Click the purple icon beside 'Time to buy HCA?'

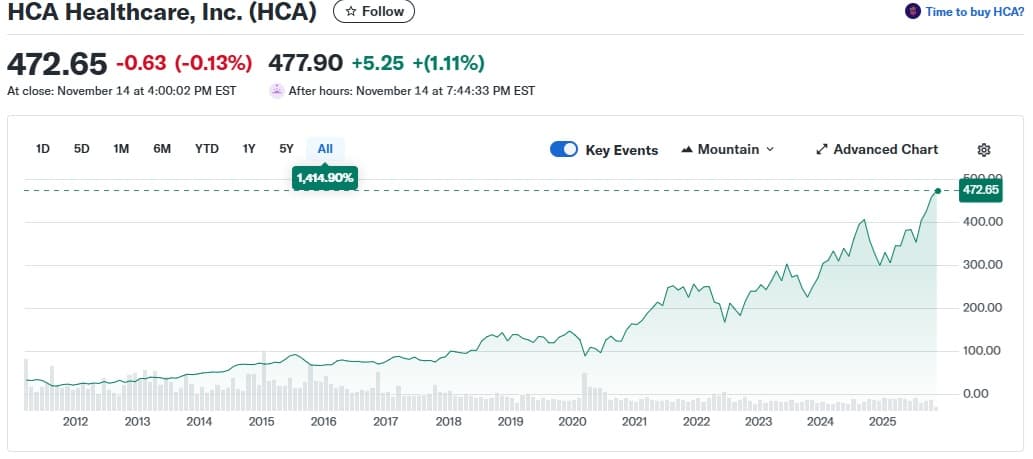pos(912,11)
